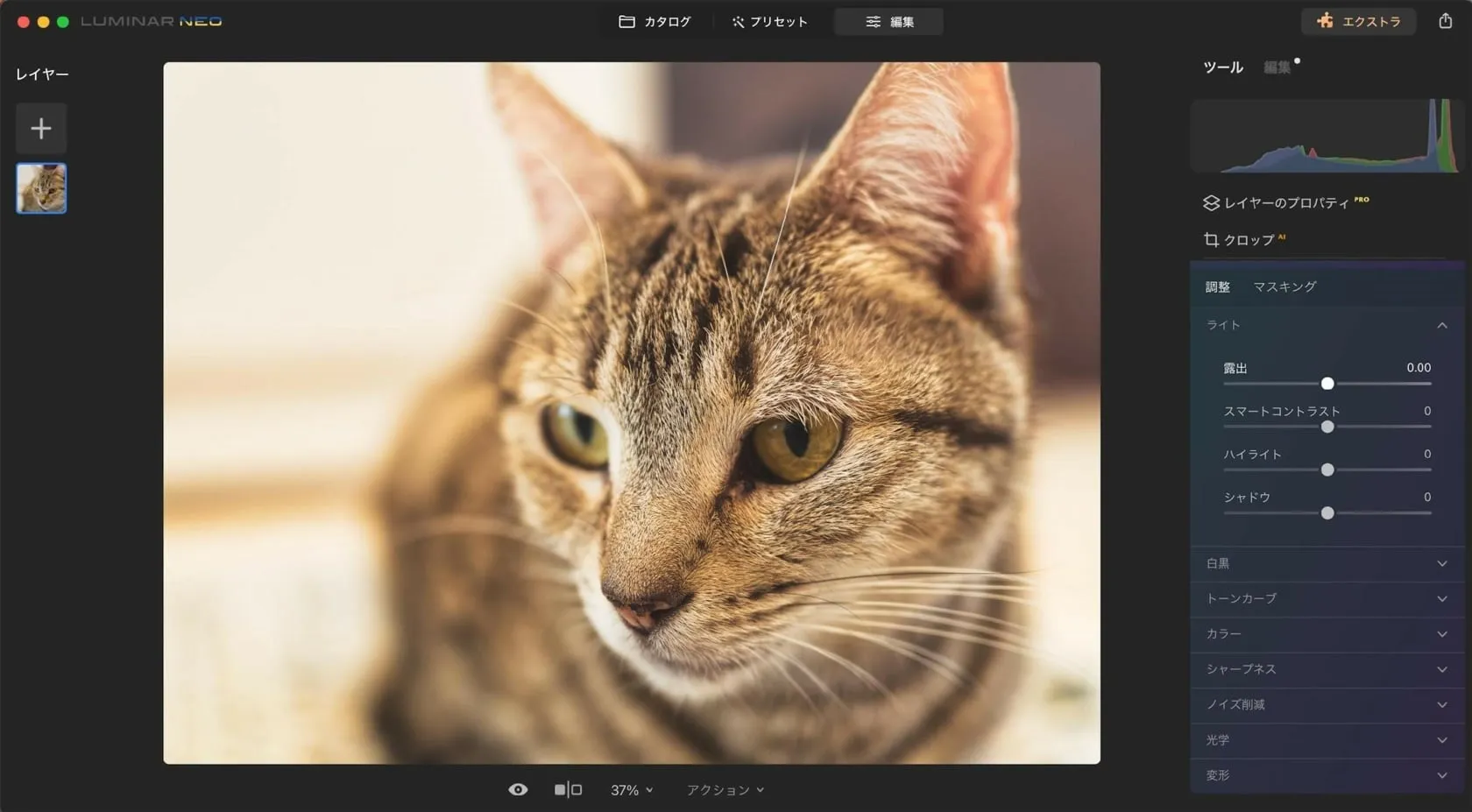Toggle the eye preview icon
The image size is (1472, 812).
click(518, 790)
